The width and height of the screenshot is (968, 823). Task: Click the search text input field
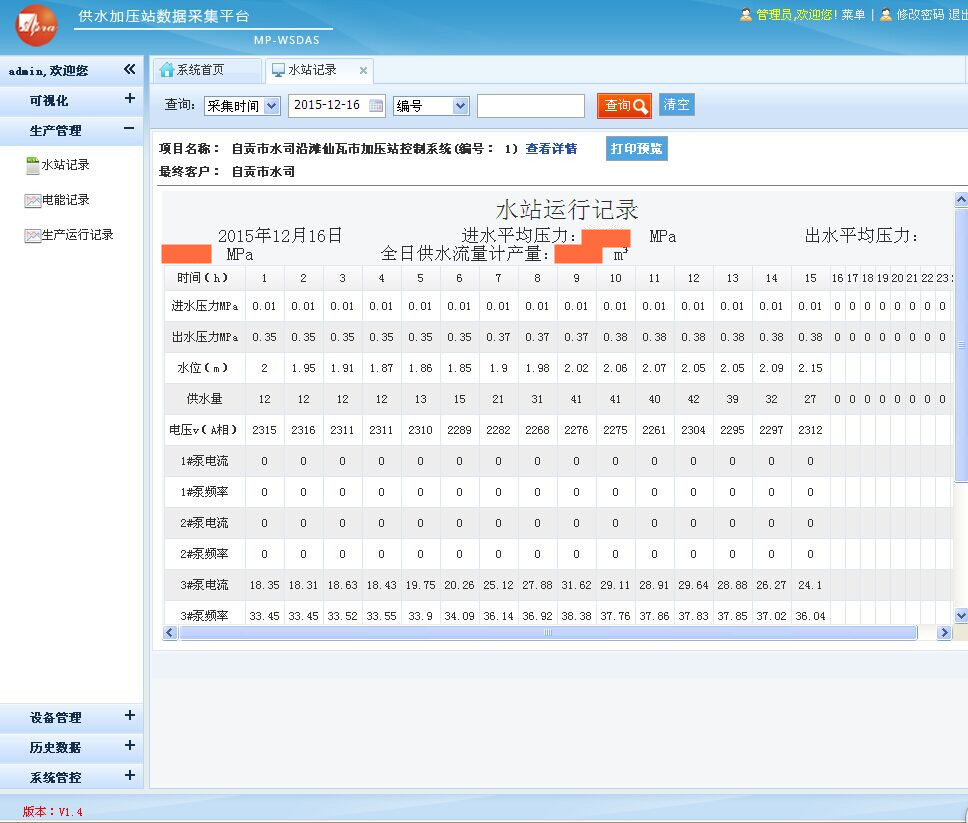coord(530,106)
